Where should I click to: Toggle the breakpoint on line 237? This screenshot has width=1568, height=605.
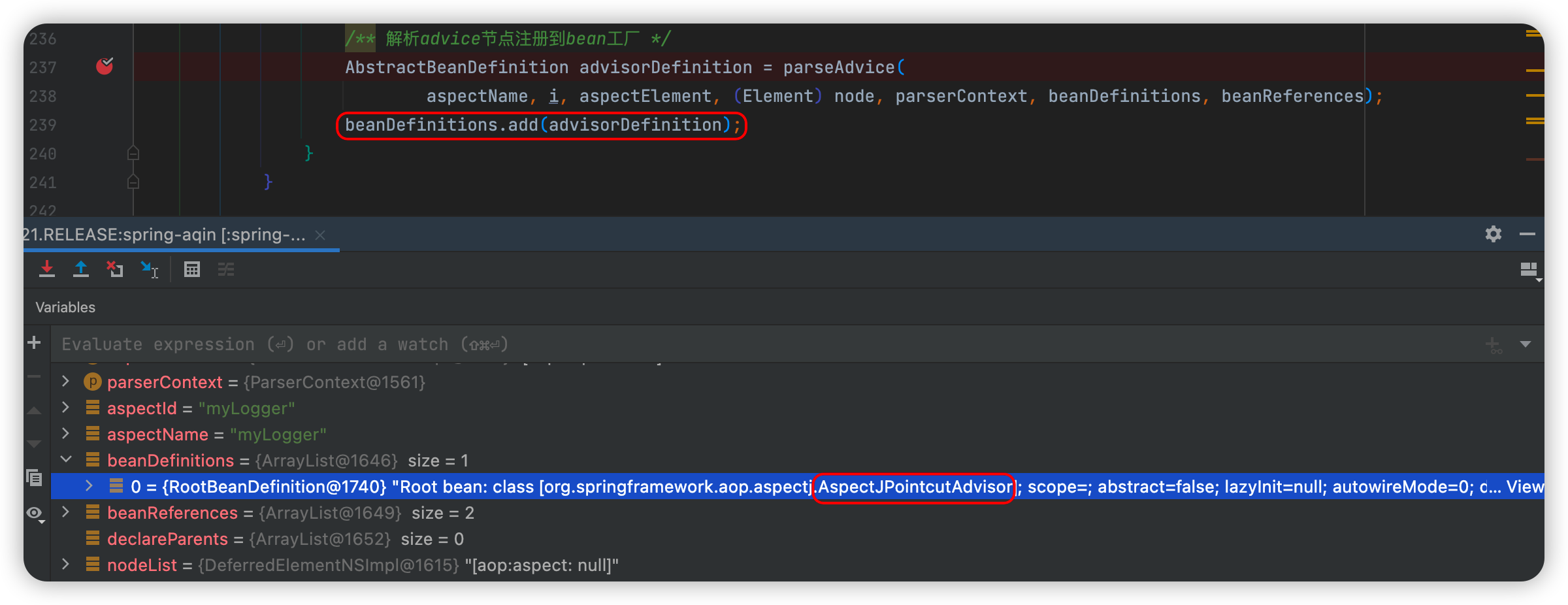click(105, 66)
